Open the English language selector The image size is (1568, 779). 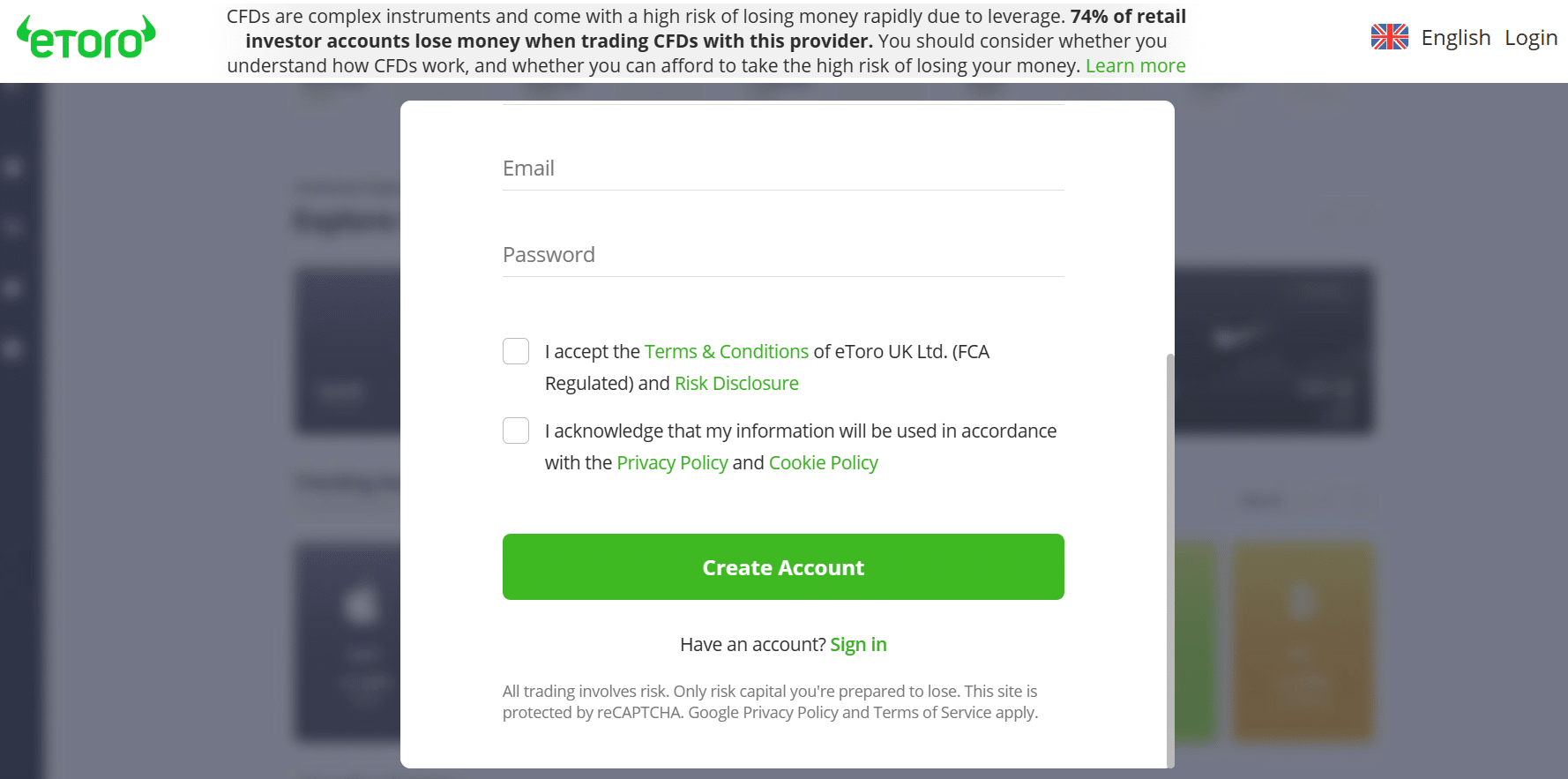pos(1455,38)
